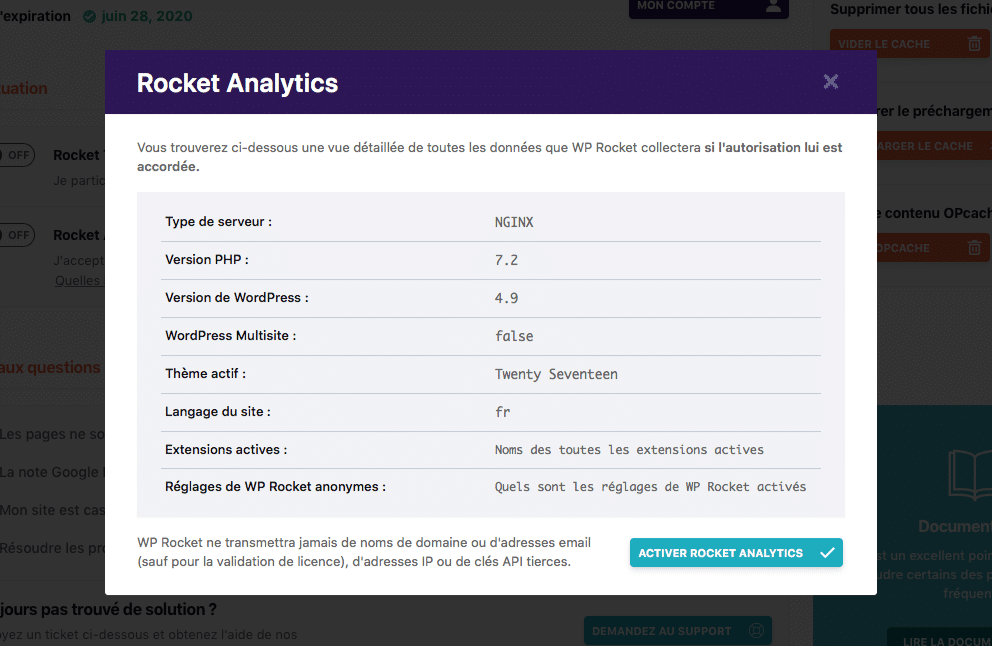This screenshot has width=992, height=646.
Task: Click the trash icon on the OPcache button
Action: click(x=973, y=248)
